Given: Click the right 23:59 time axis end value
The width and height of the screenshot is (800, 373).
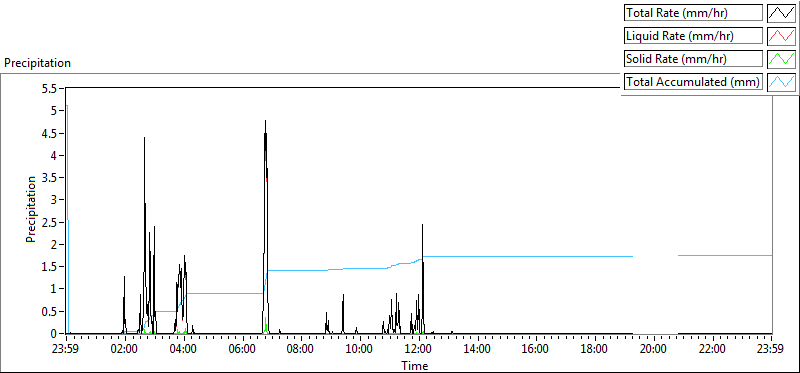Looking at the screenshot, I should [x=771, y=349].
